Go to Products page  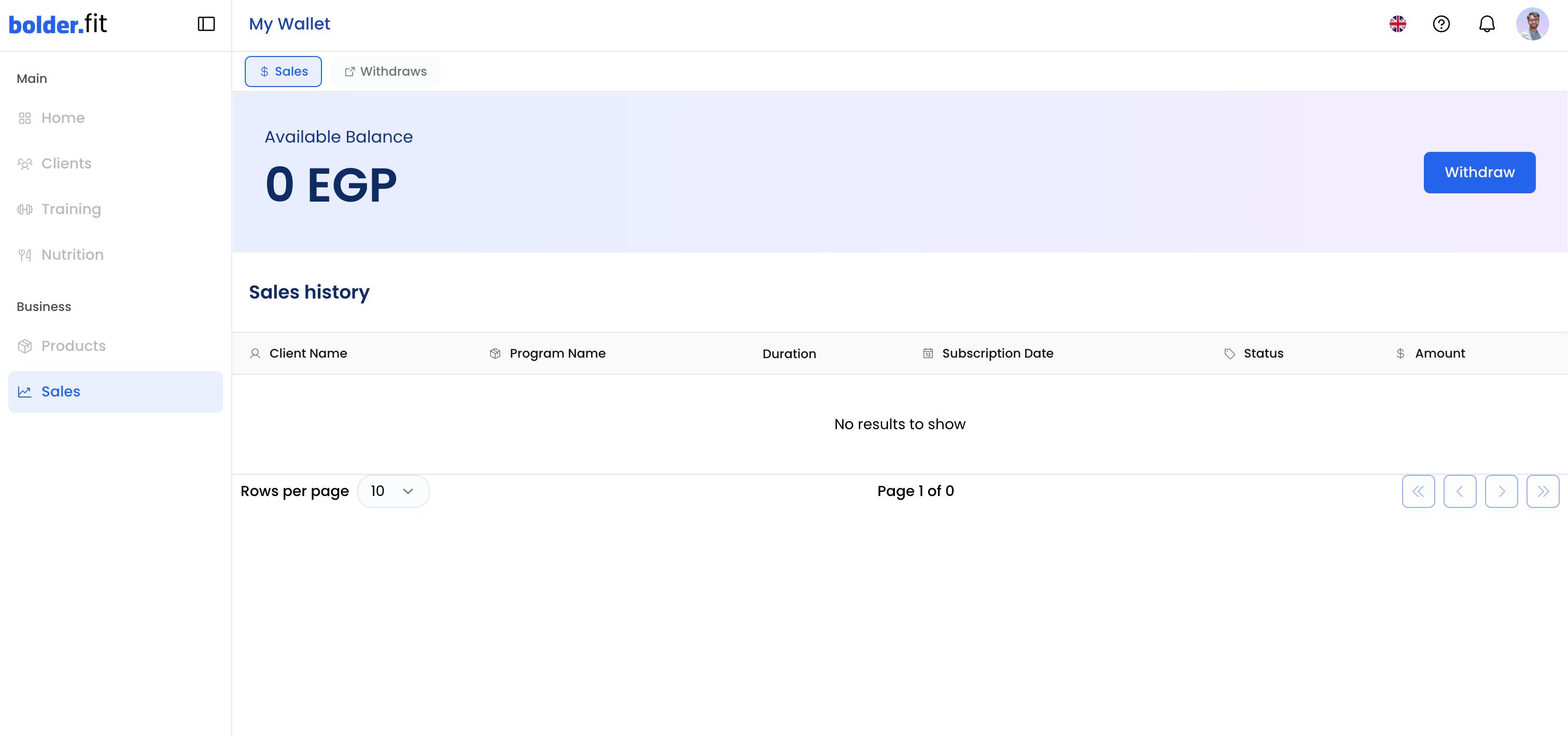pyautogui.click(x=73, y=346)
